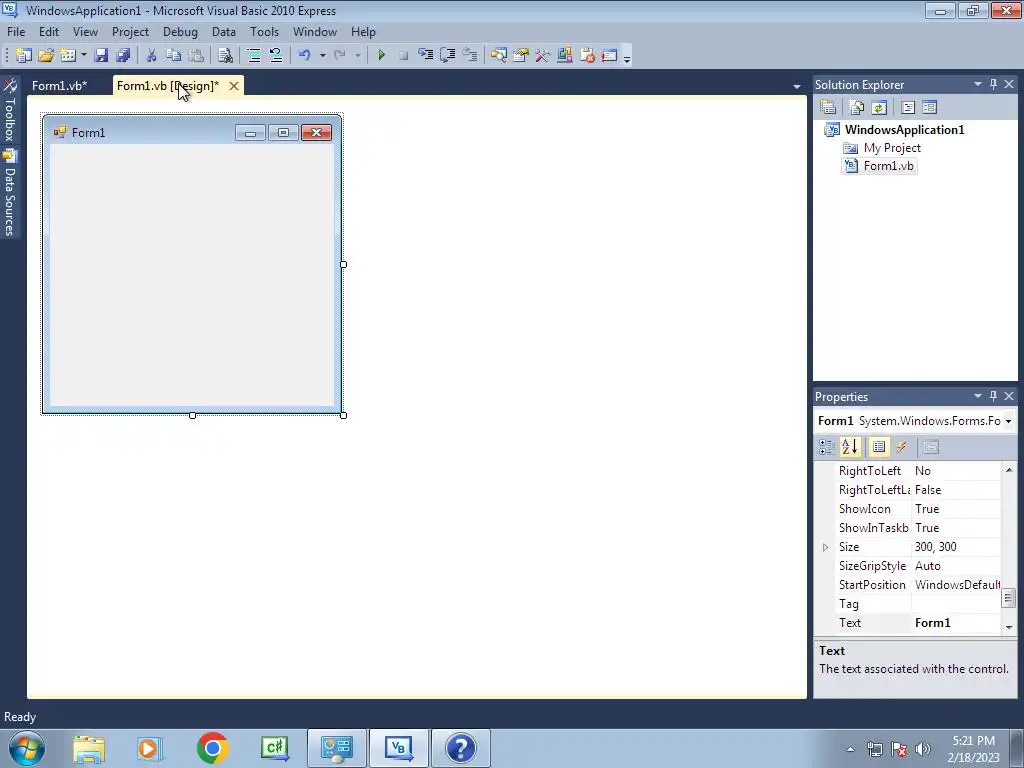
Task: Open the Edit menu
Action: 48,31
